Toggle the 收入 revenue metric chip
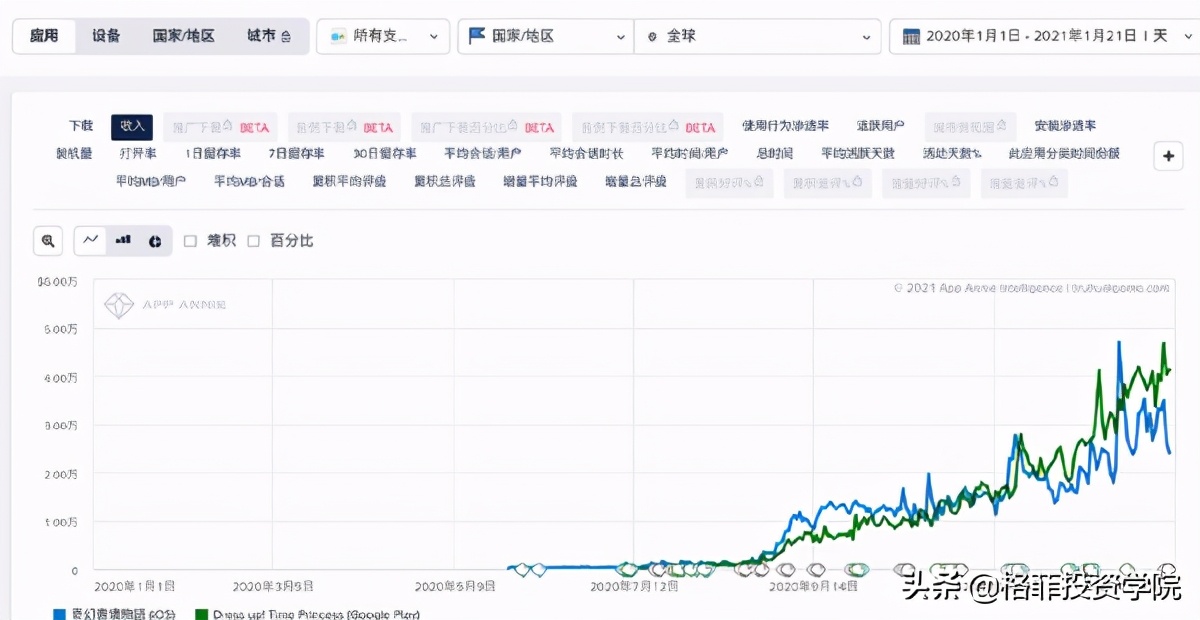1200x620 pixels. click(131, 127)
